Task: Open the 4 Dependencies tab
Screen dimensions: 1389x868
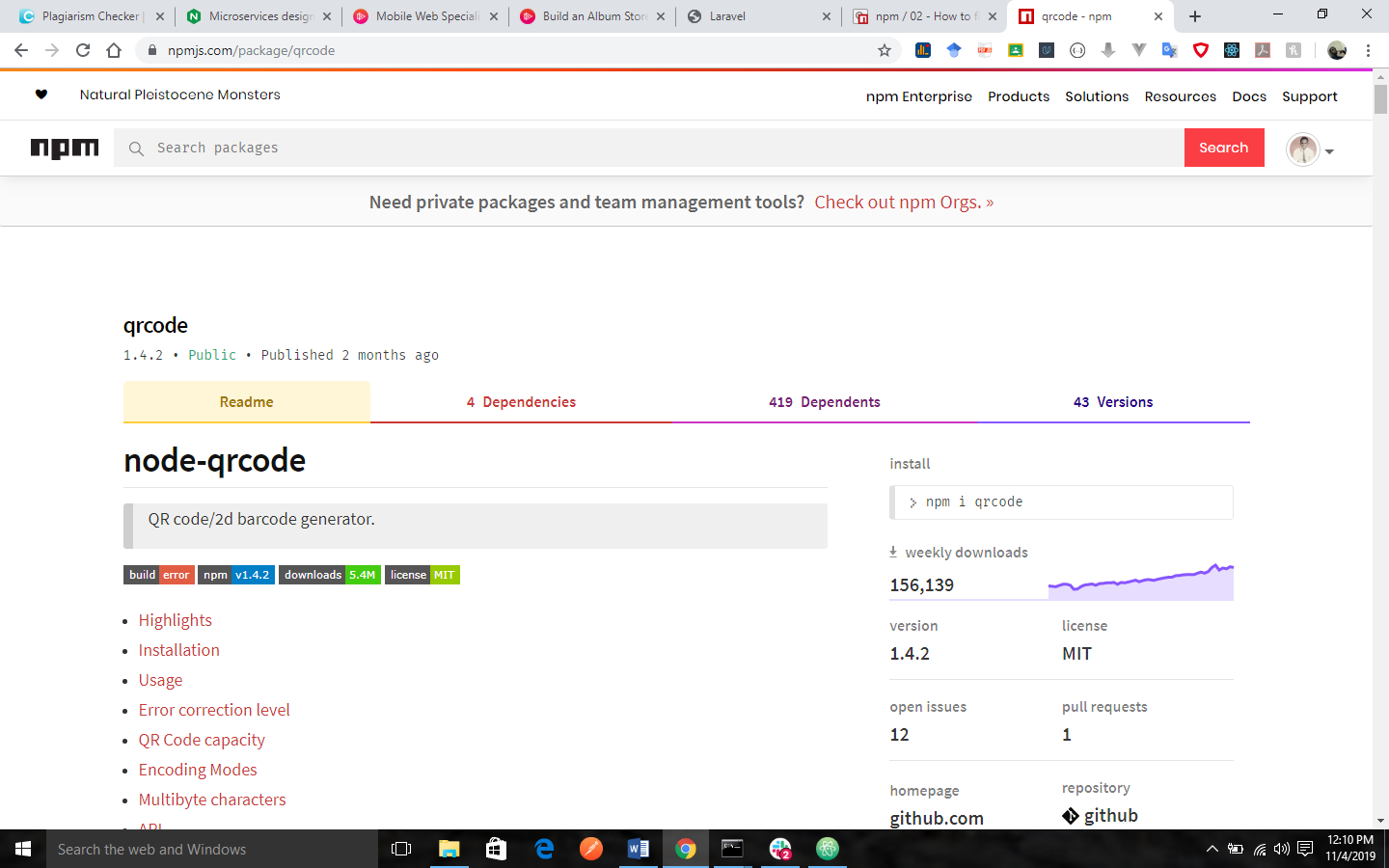Action: pos(521,402)
